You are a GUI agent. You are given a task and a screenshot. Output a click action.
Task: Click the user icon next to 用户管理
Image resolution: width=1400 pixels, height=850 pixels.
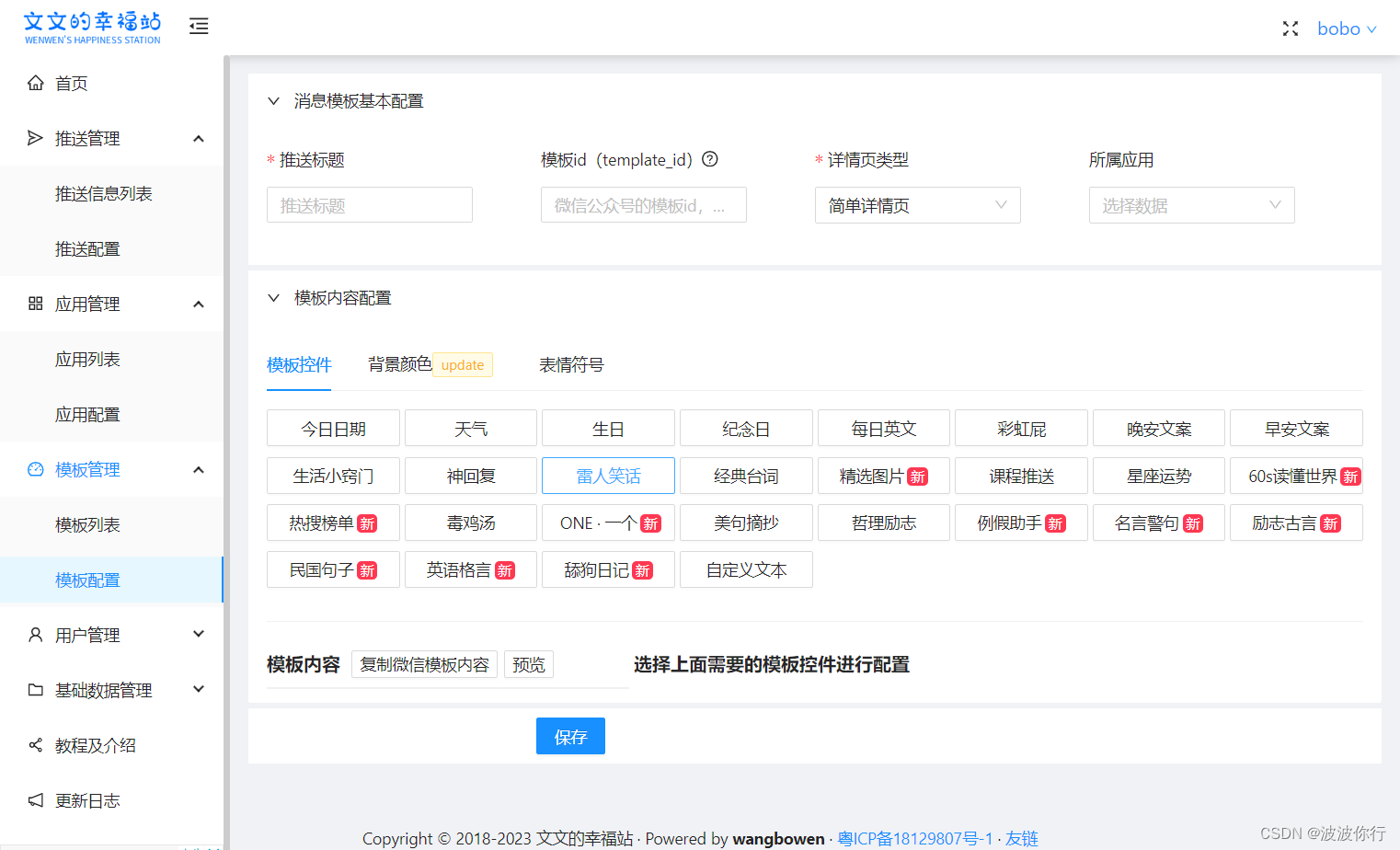click(36, 635)
